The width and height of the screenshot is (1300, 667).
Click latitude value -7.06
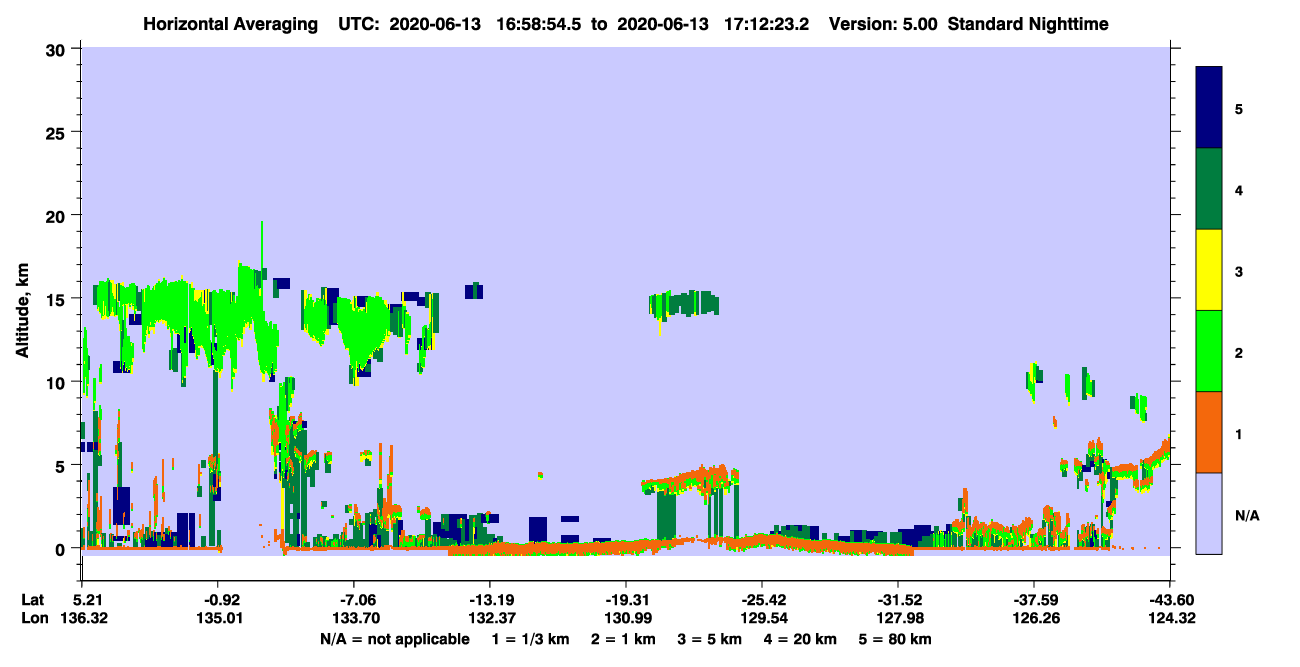[x=353, y=599]
